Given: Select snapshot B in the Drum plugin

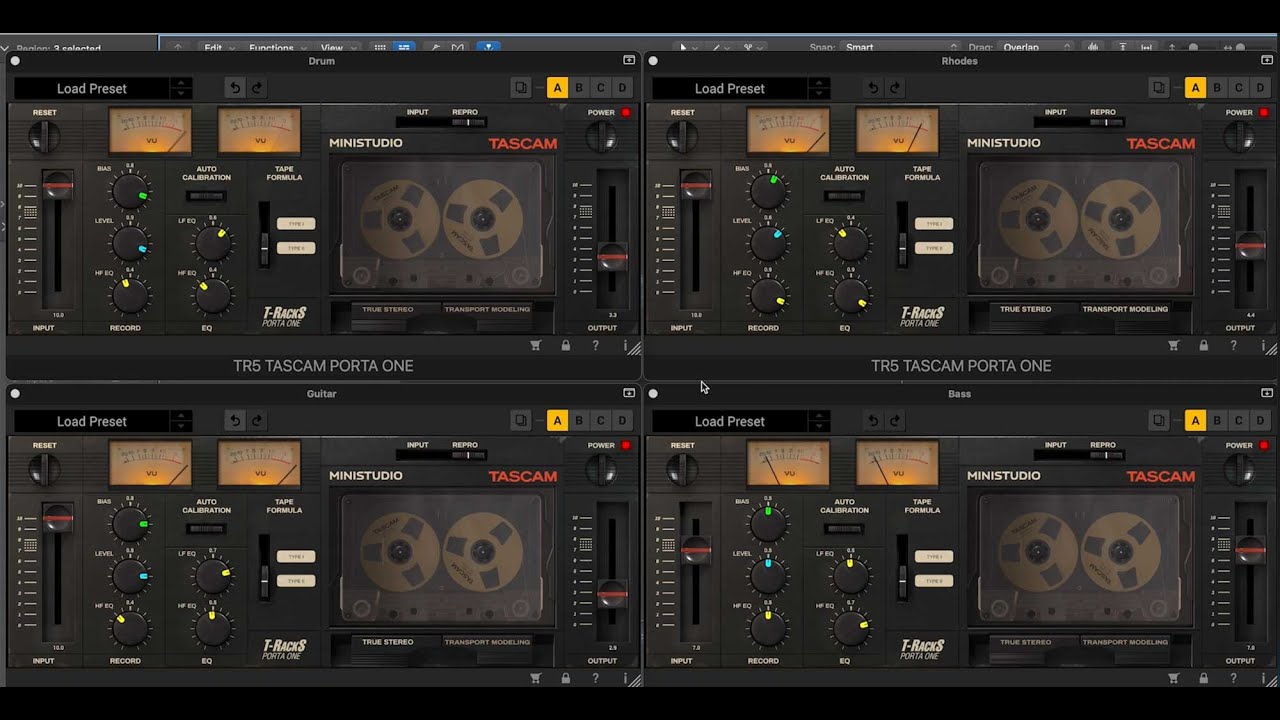Looking at the screenshot, I should 579,87.
